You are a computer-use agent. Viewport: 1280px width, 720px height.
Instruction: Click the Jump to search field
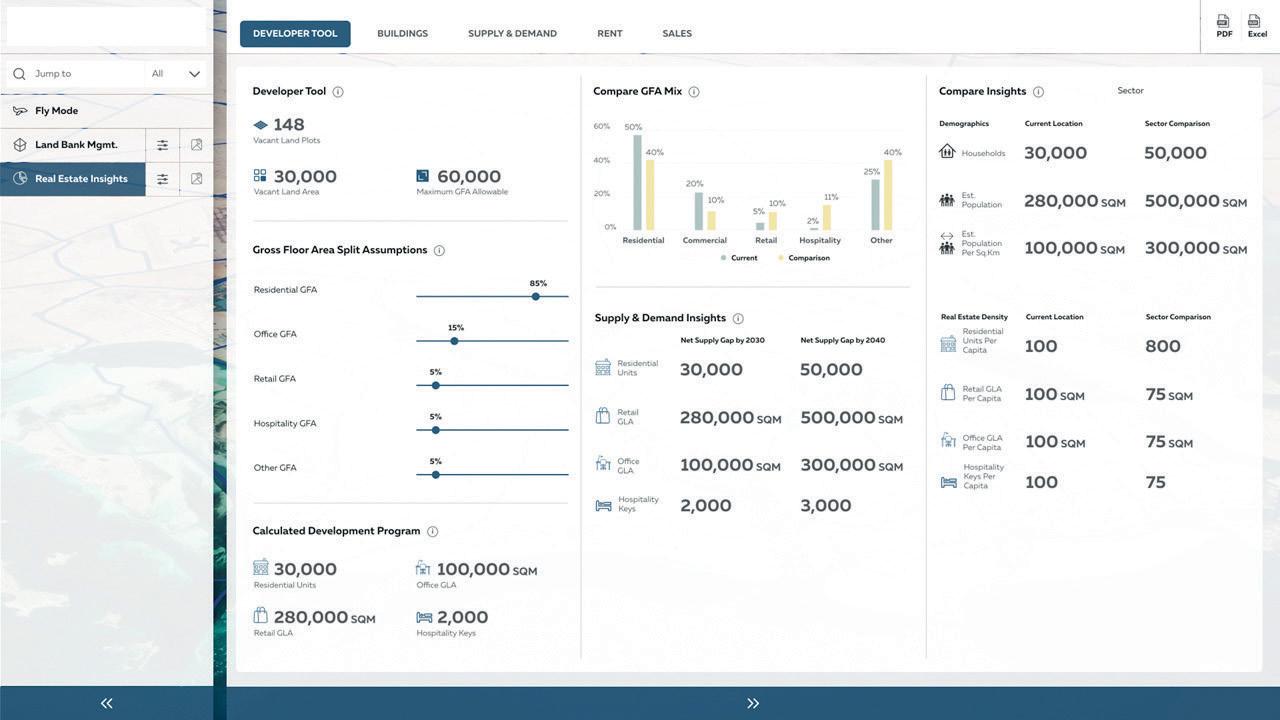(76, 74)
